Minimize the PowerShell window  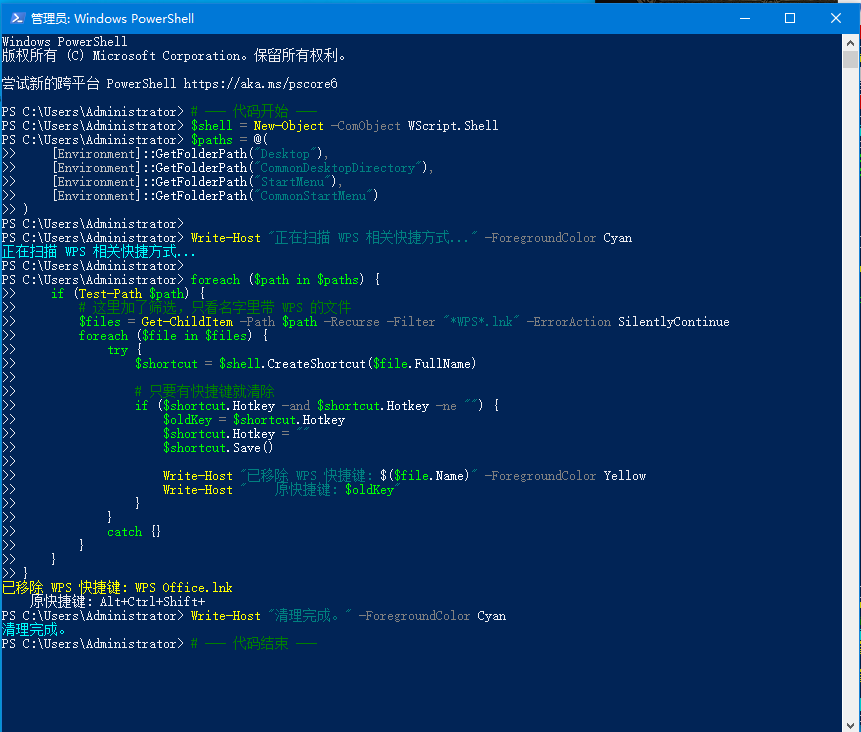(x=744, y=18)
